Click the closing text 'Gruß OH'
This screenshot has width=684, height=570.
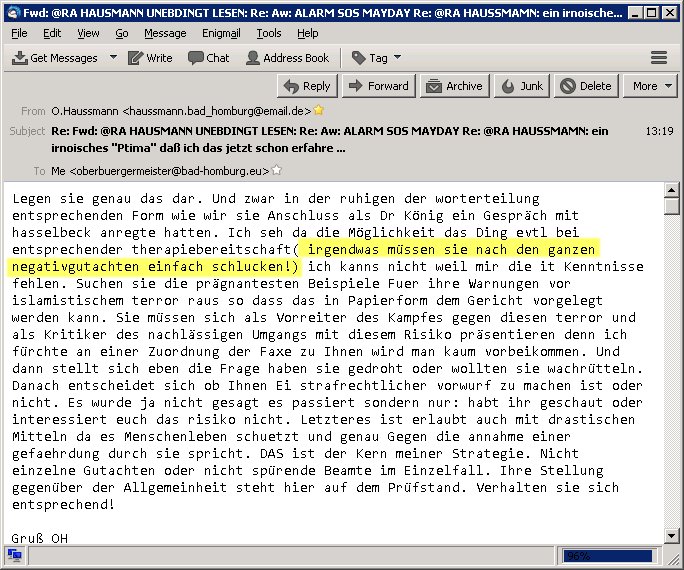(x=40, y=539)
